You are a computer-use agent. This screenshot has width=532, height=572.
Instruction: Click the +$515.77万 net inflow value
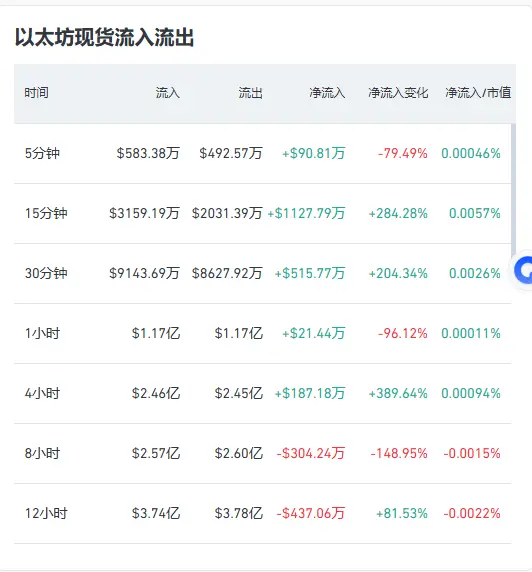[310, 273]
